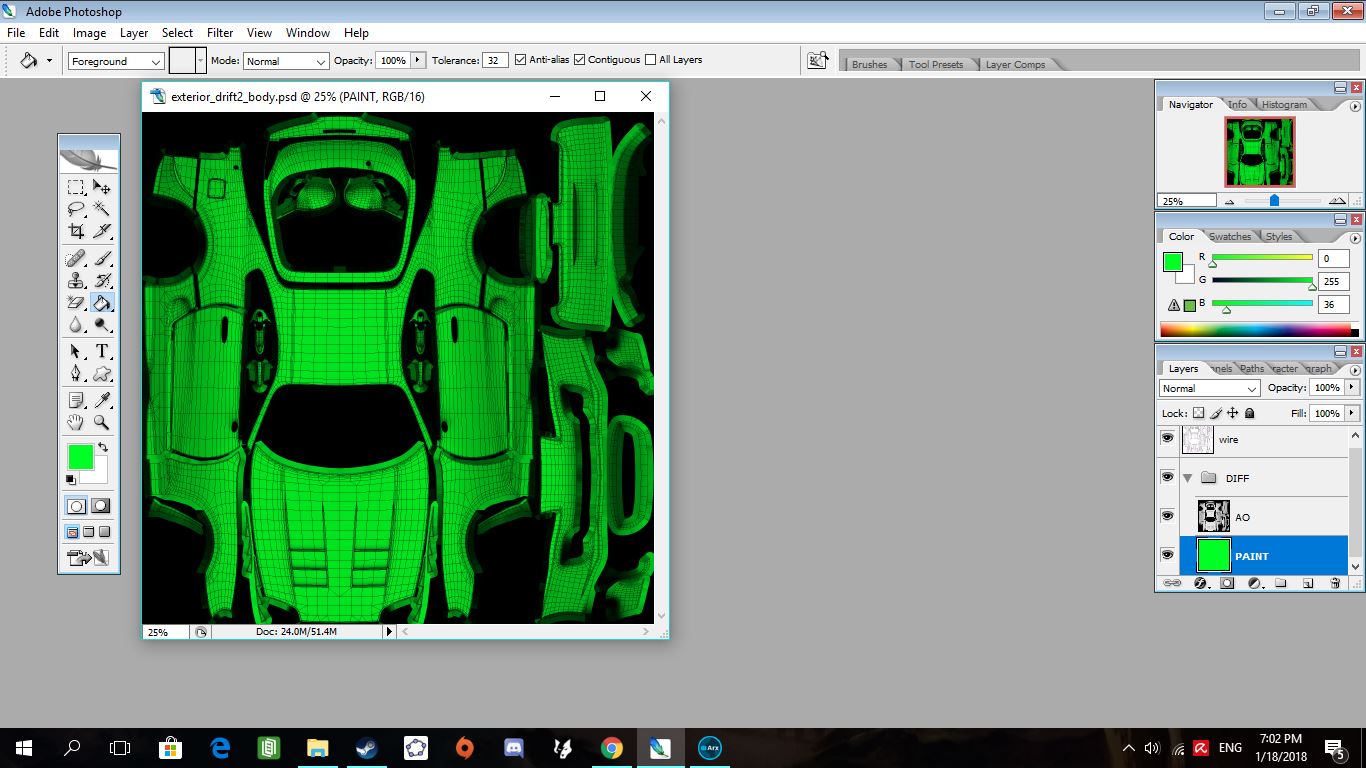Switch to Quick Mask mode

pyautogui.click(x=101, y=506)
